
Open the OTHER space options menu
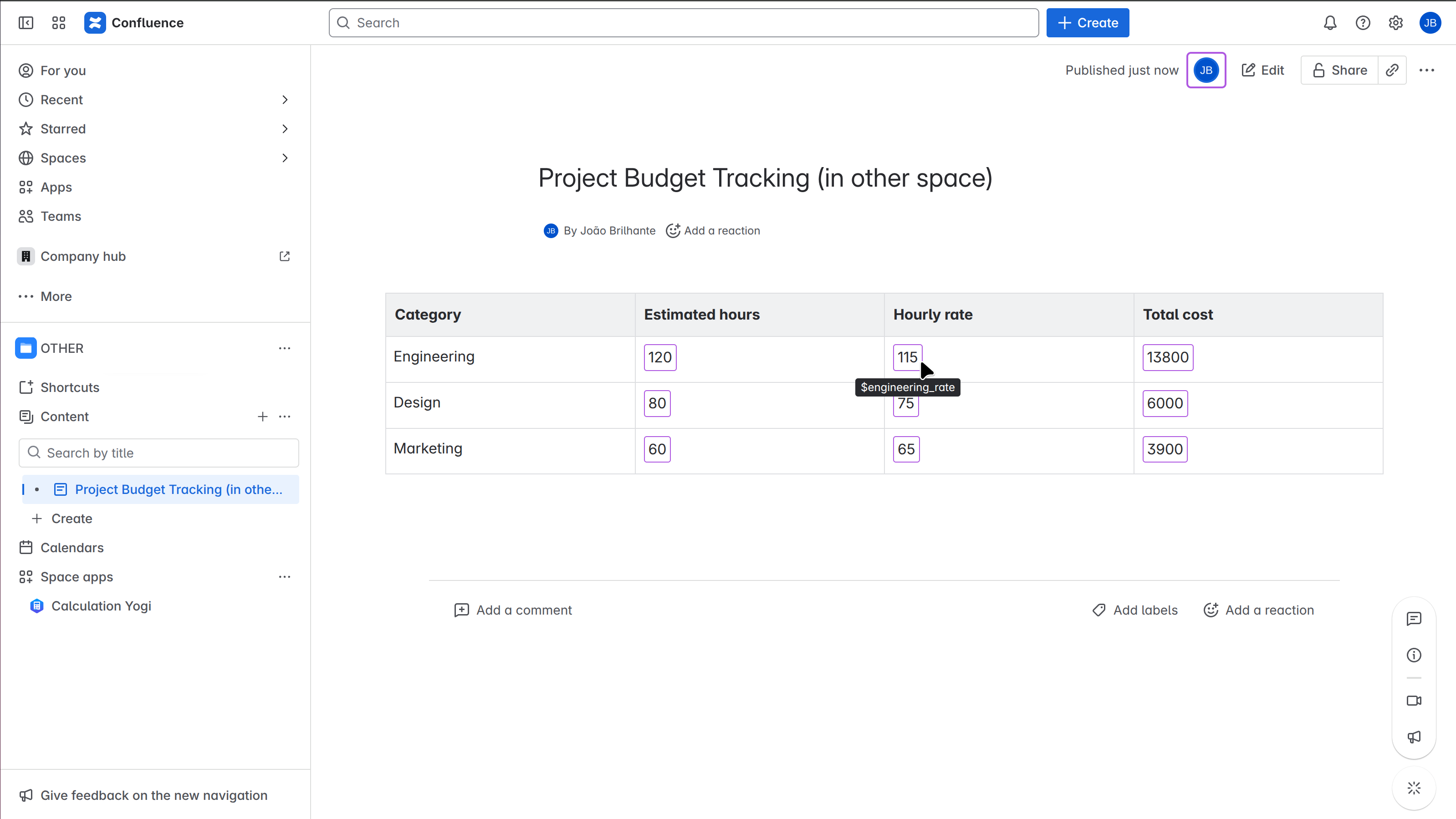[284, 349]
